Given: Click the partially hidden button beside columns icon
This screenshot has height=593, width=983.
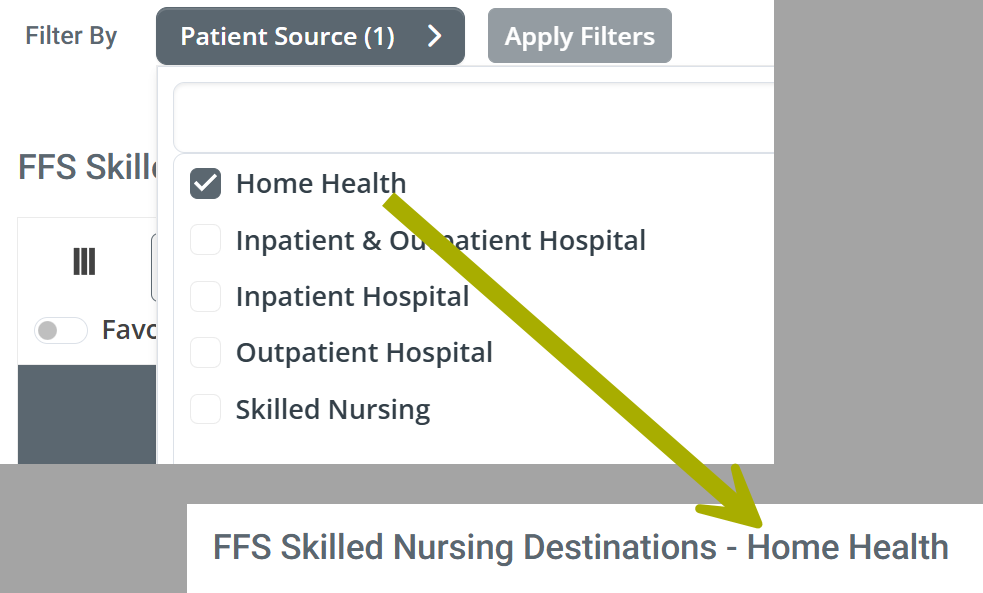Looking at the screenshot, I should pos(153,267).
